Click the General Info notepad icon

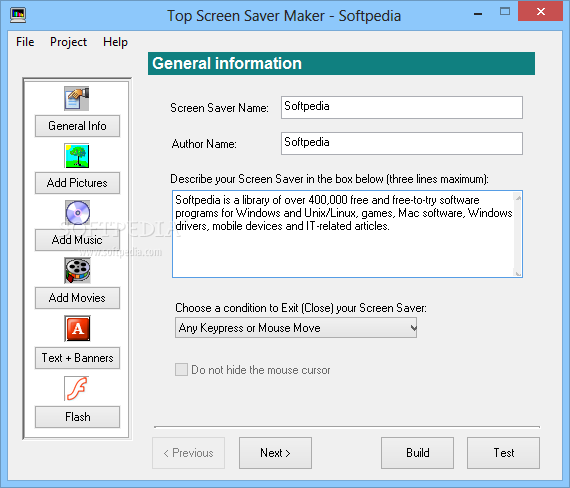pyautogui.click(x=77, y=98)
